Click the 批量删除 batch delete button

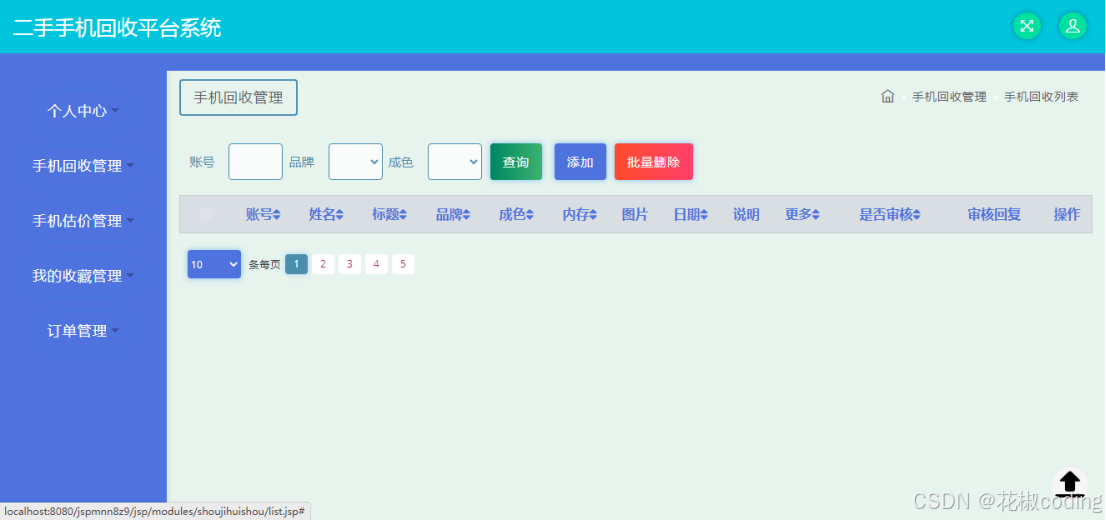pos(653,162)
